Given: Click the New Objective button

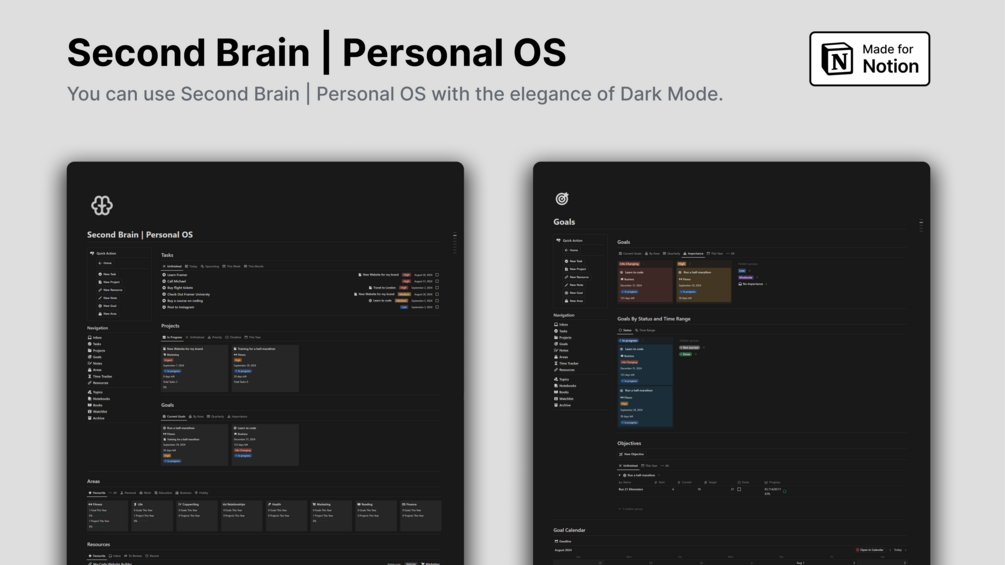Looking at the screenshot, I should (x=631, y=454).
